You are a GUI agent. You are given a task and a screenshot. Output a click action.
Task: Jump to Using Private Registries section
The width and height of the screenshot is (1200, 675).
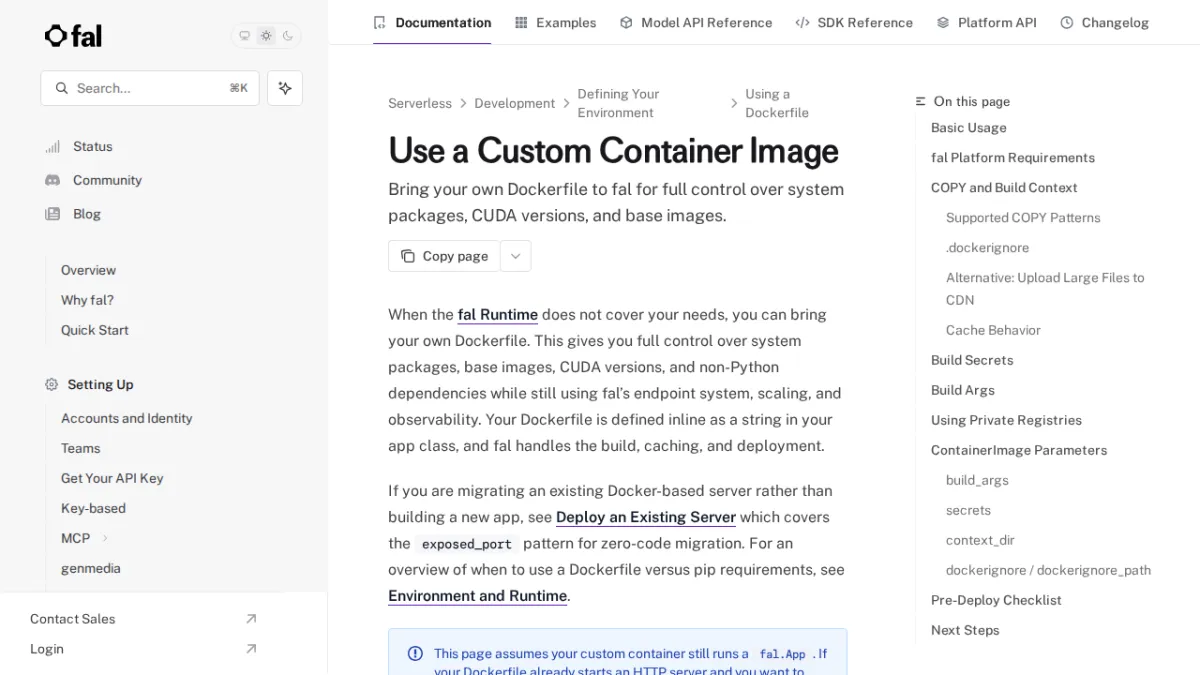[x=1006, y=420]
